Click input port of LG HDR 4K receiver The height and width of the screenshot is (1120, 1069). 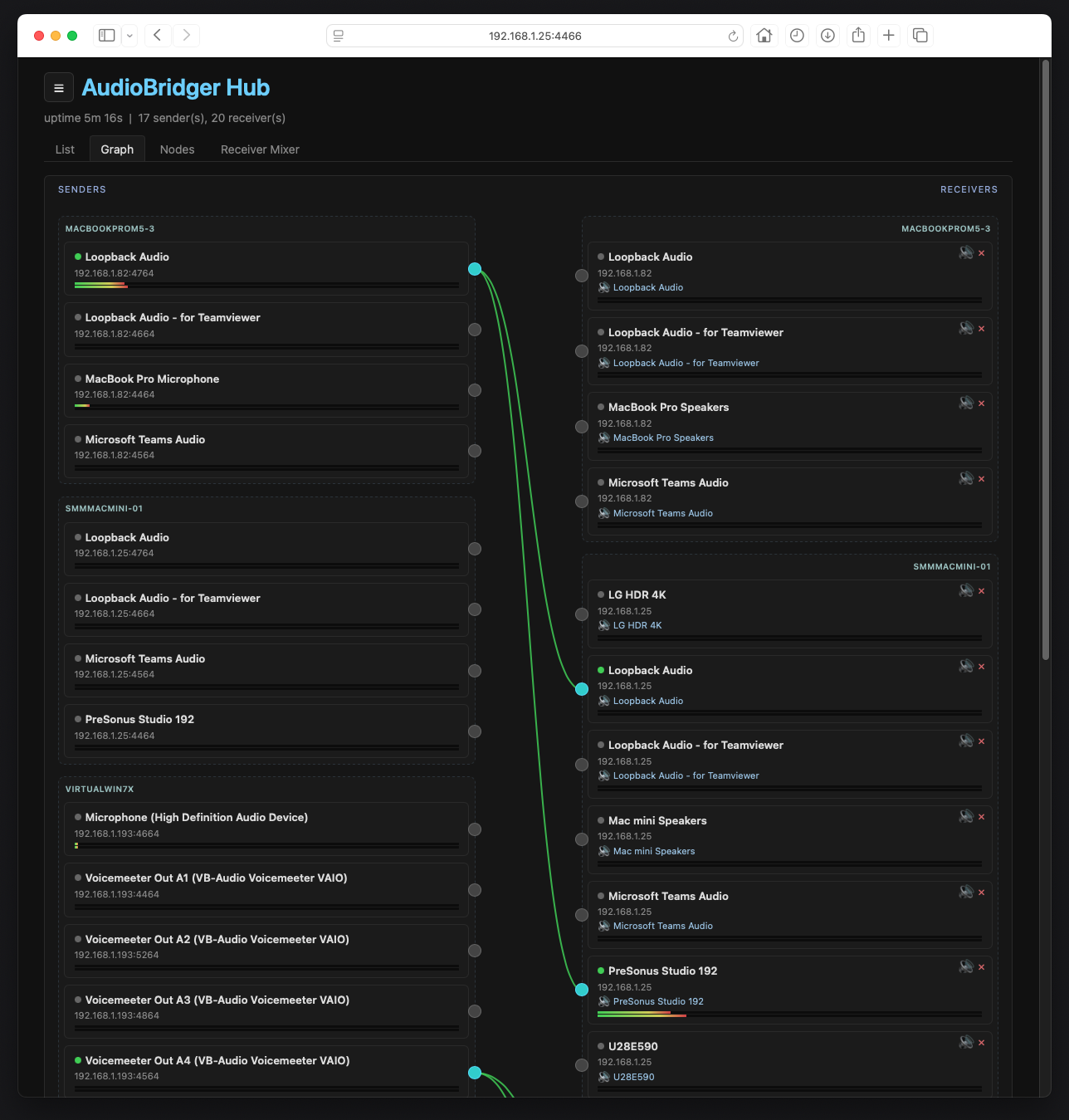click(x=582, y=614)
